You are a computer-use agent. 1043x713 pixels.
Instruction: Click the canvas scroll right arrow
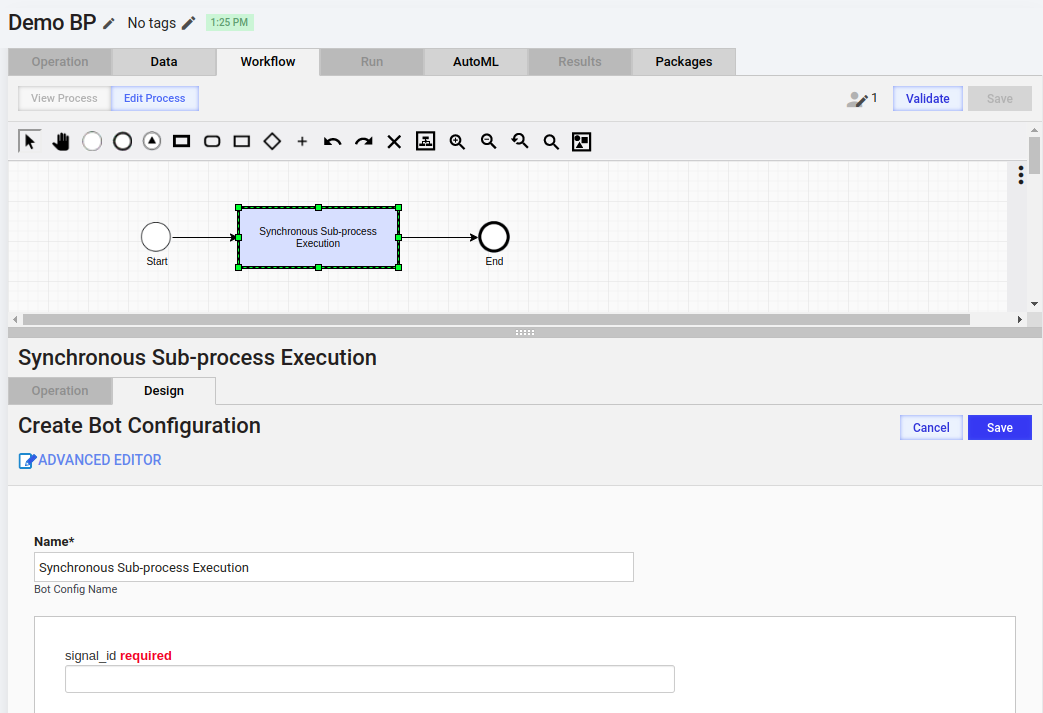[1020, 320]
